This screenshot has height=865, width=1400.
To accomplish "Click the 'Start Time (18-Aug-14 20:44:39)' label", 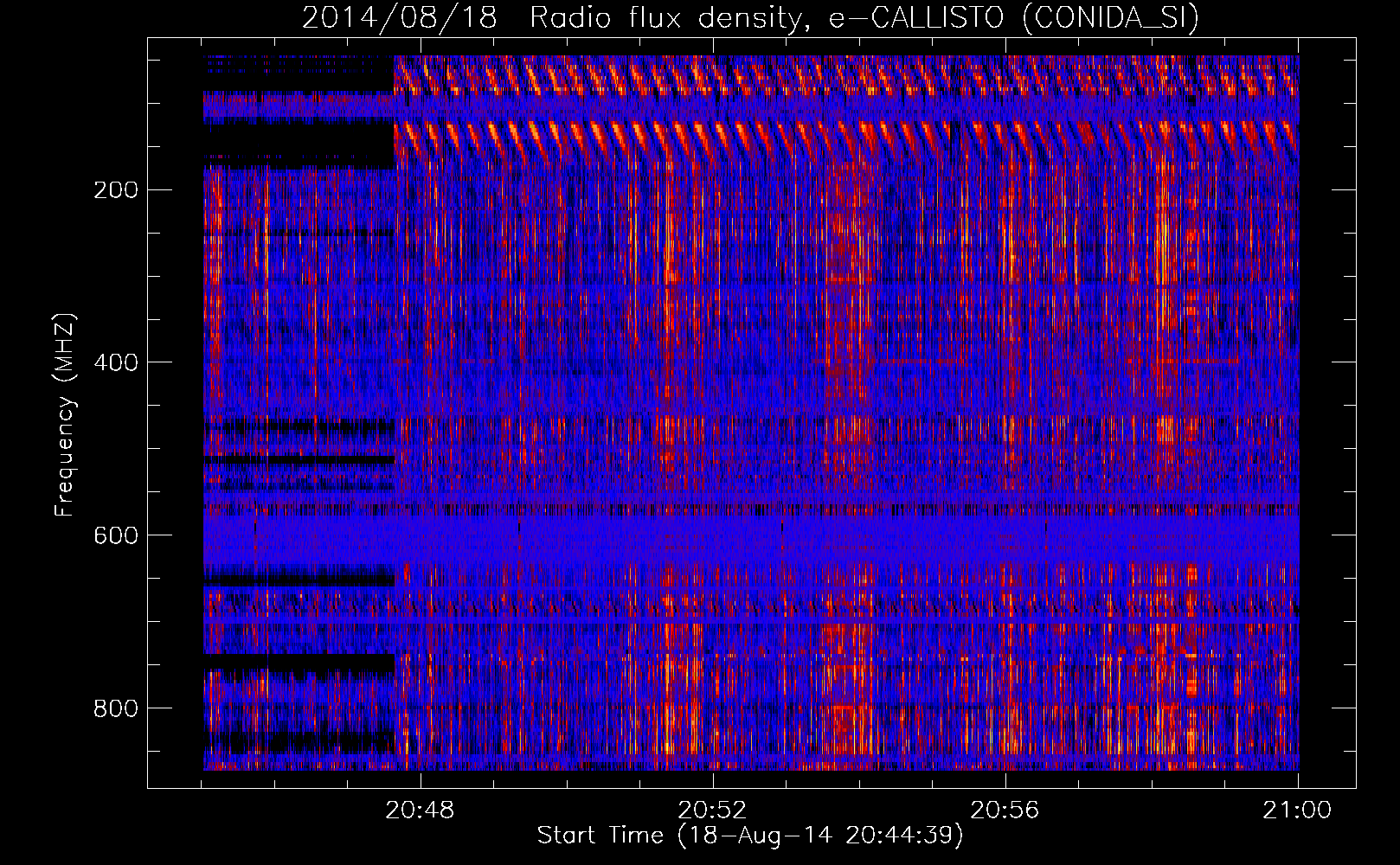I will (750, 836).
